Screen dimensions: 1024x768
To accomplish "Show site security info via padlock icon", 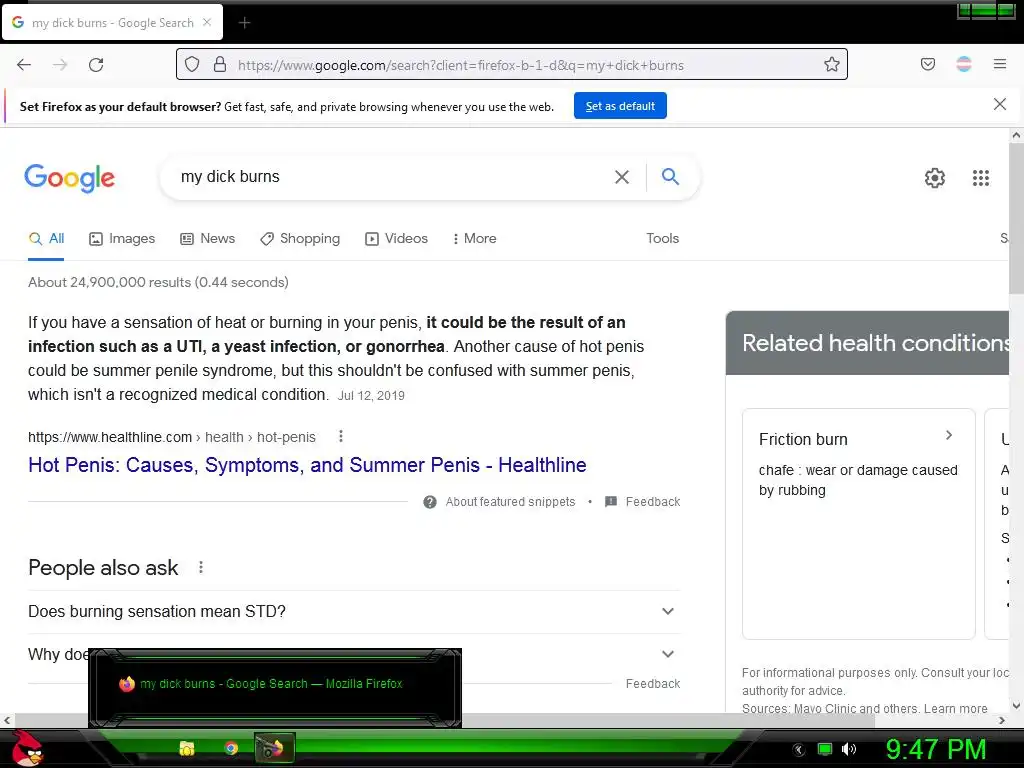I will point(220,65).
